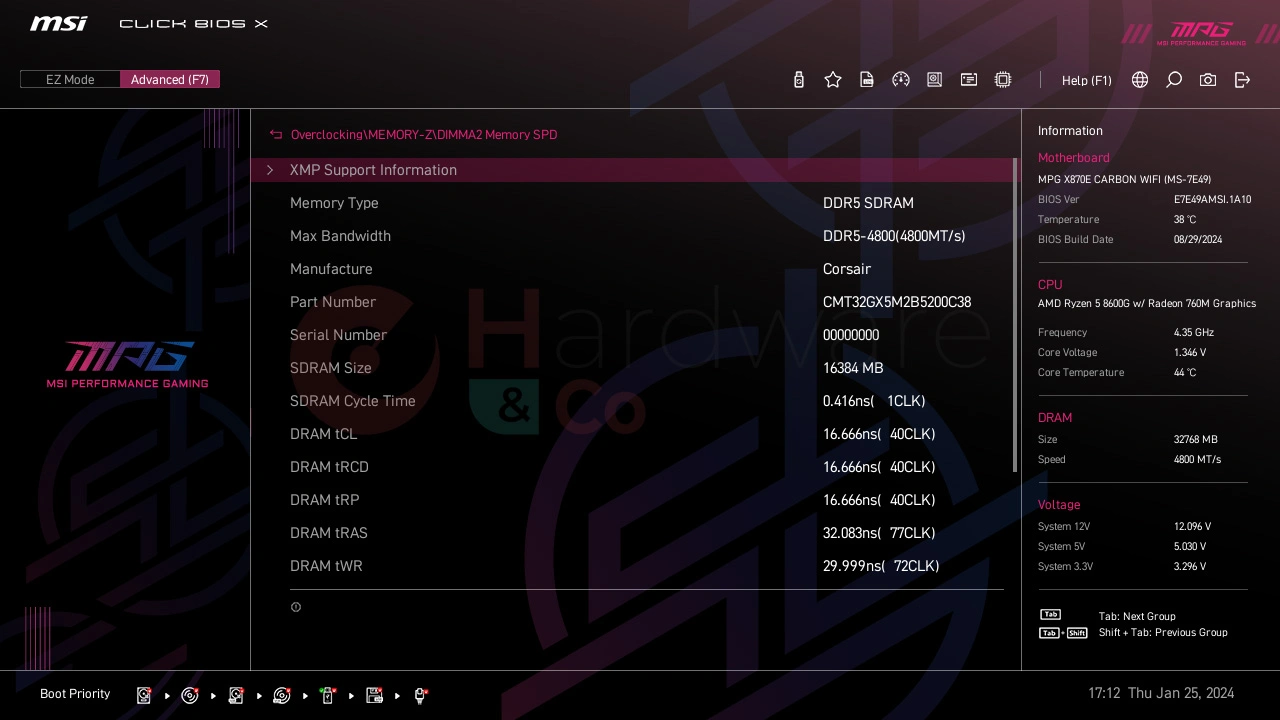The image size is (1280, 720).
Task: Select the DRAM tCL row
Action: pos(632,434)
